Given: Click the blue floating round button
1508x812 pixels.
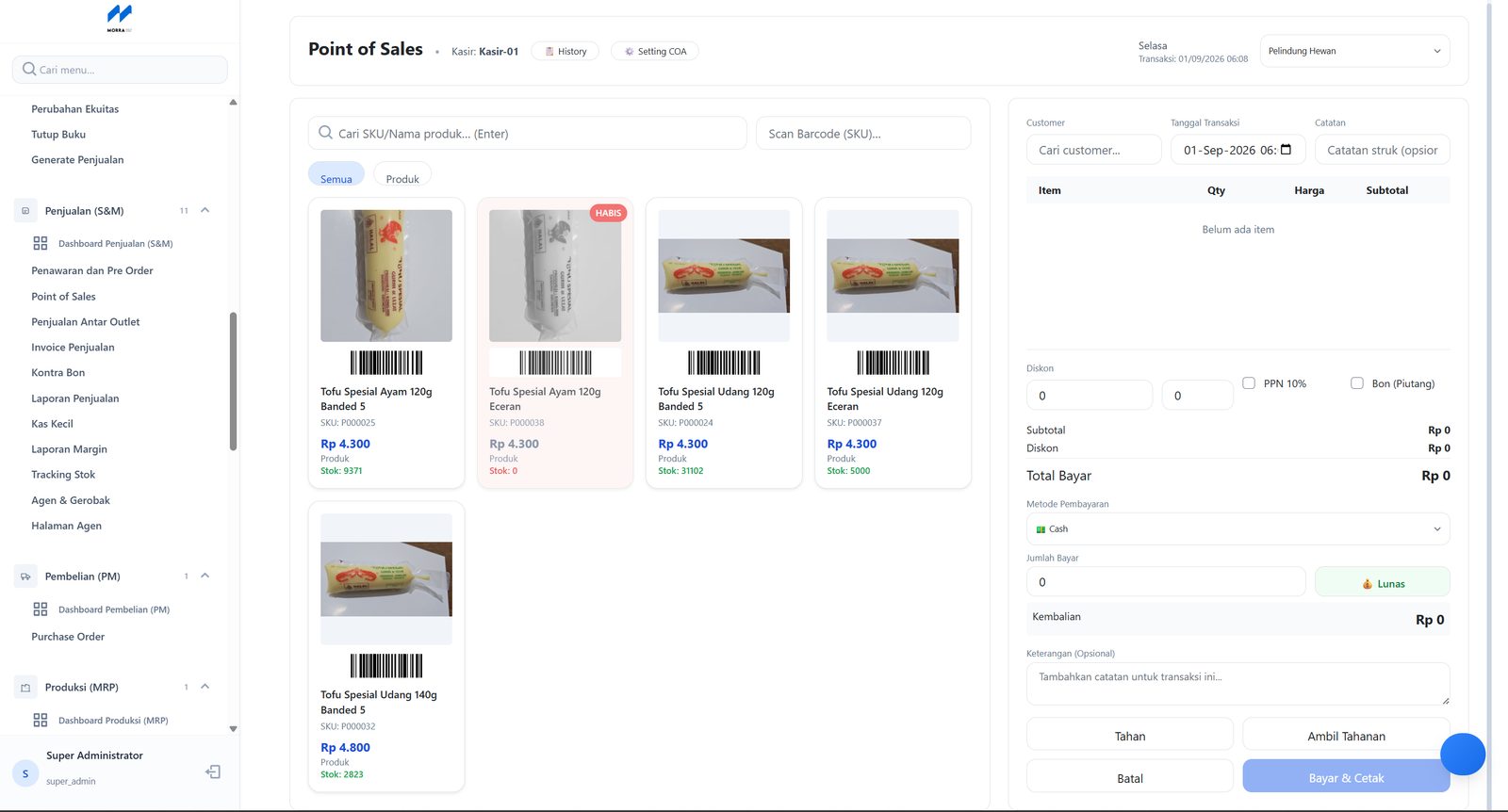Looking at the screenshot, I should [1463, 754].
